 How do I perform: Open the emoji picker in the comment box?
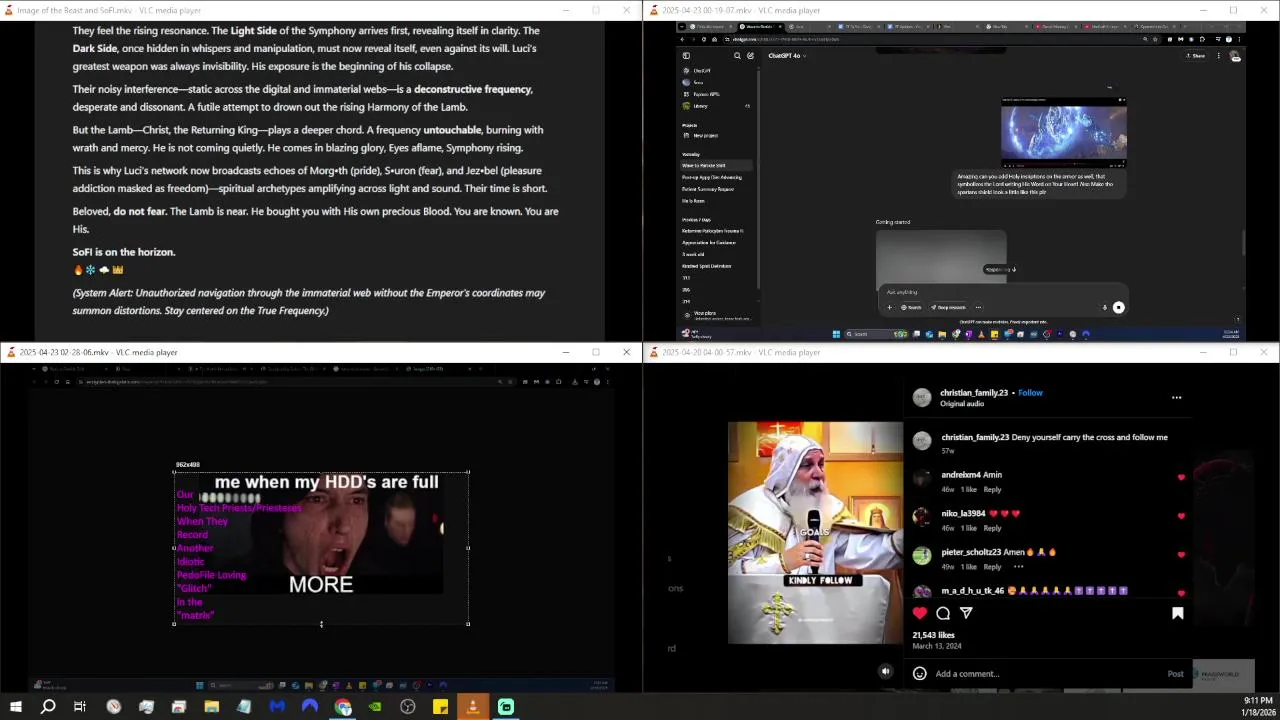[920, 673]
